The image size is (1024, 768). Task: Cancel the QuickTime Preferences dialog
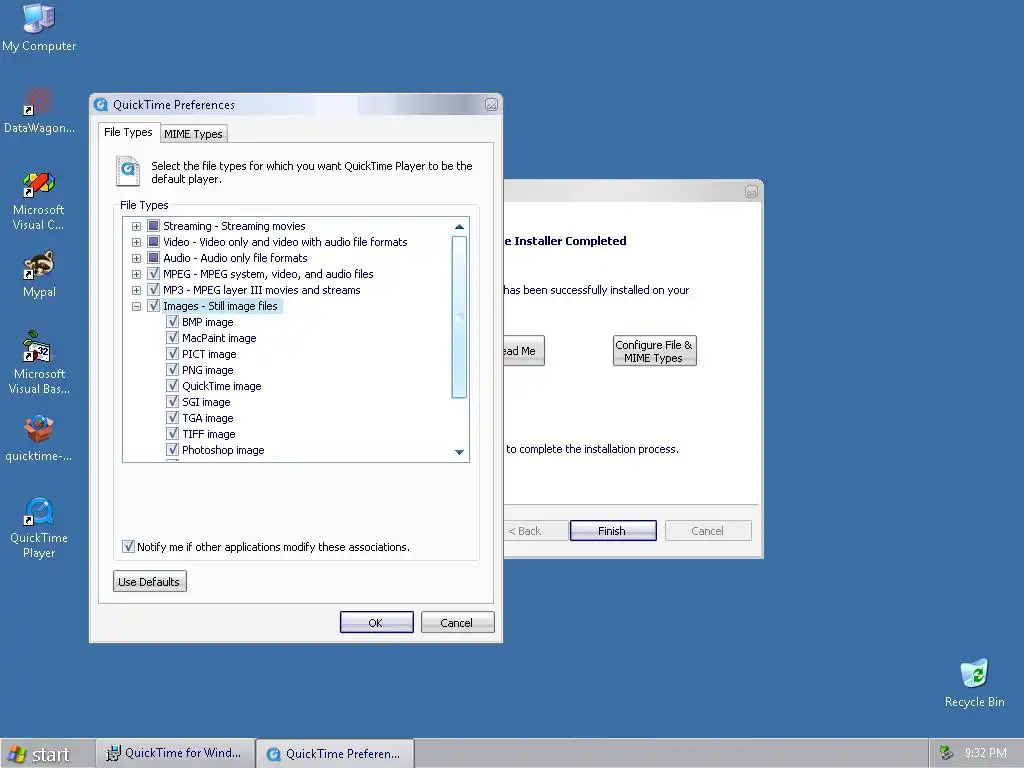tap(457, 622)
